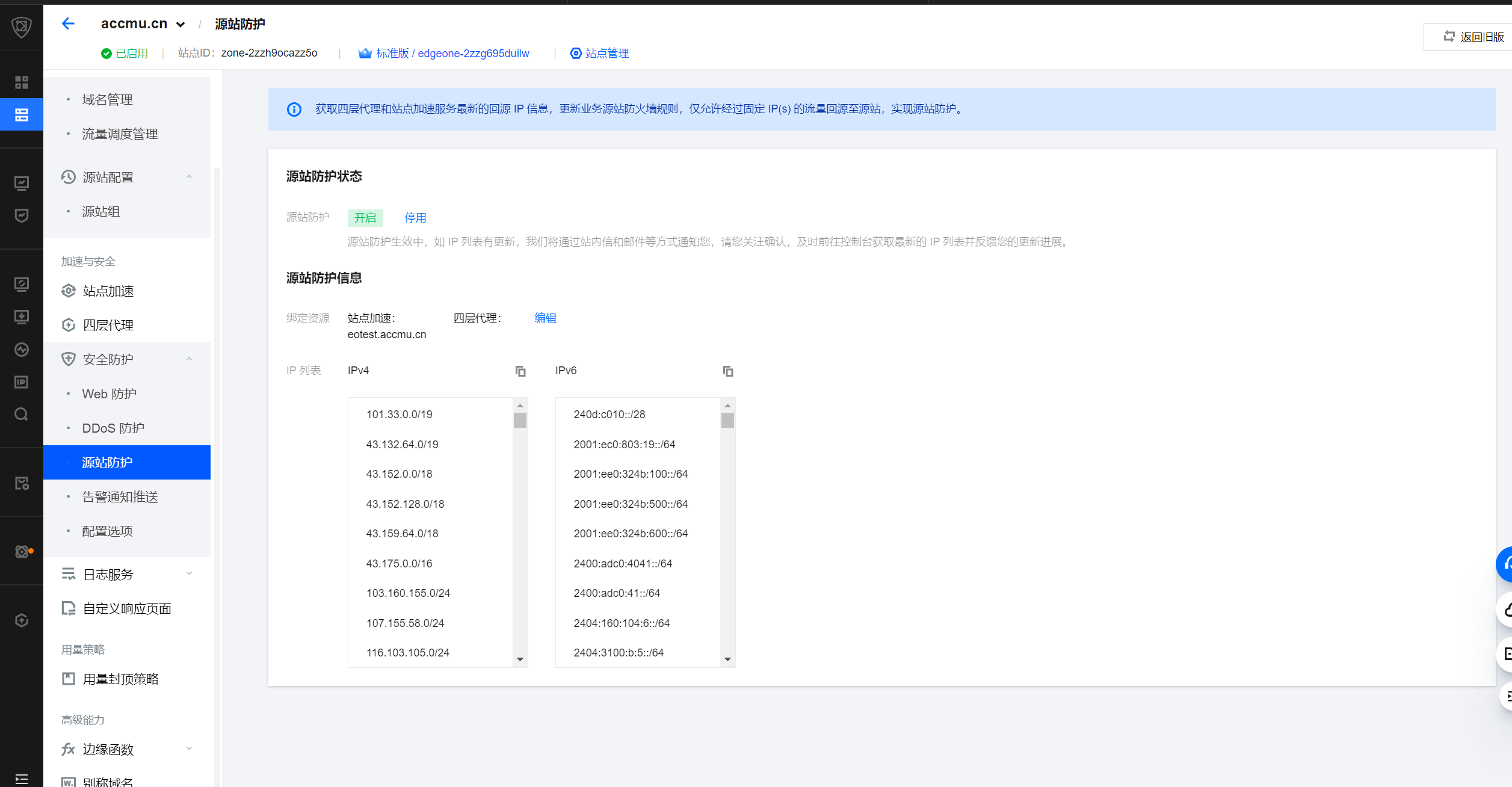Open the icon with orange dot in dark rail
The width and height of the screenshot is (1512, 787).
[x=23, y=551]
